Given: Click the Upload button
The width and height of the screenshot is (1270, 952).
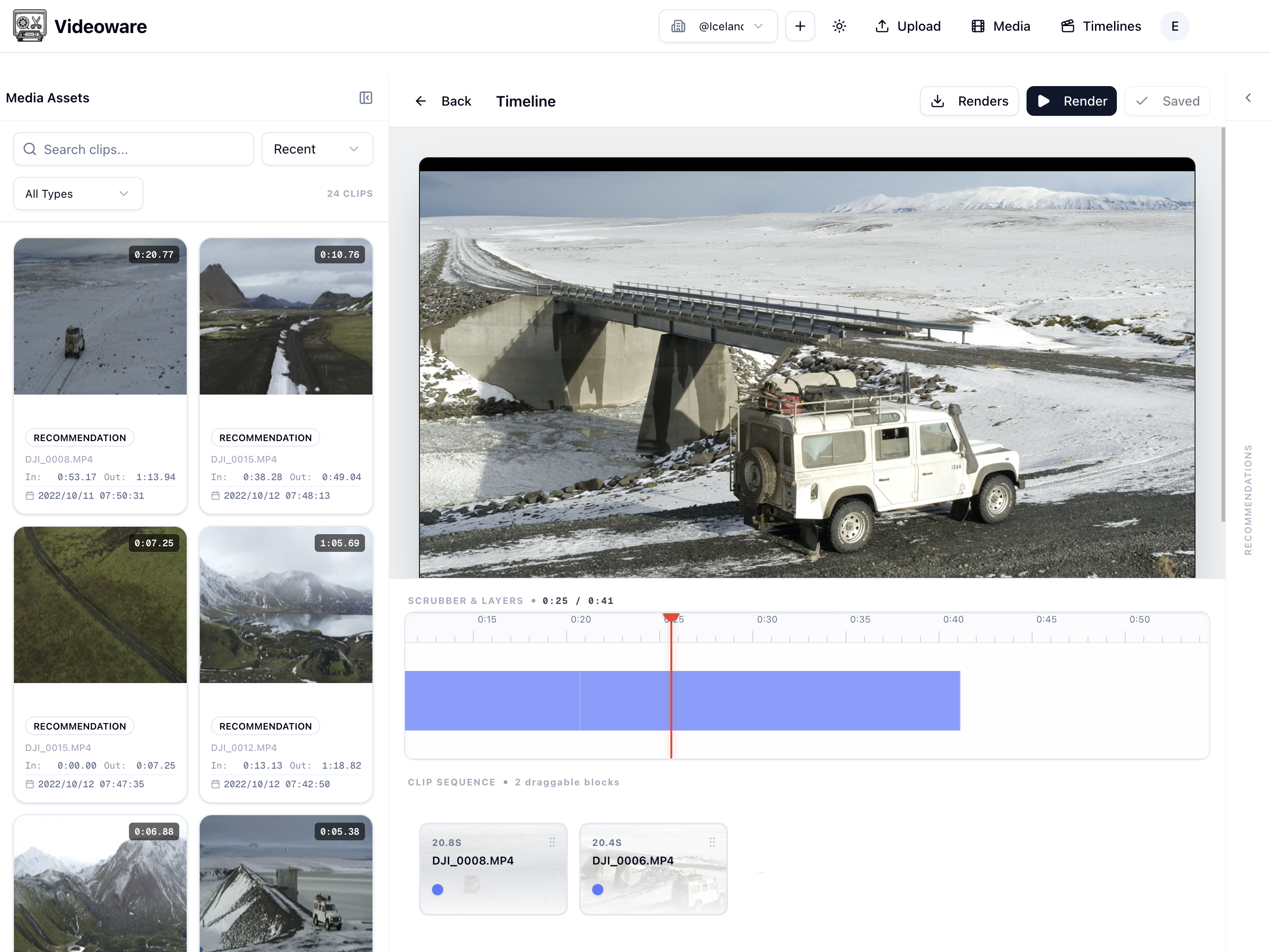Looking at the screenshot, I should pyautogui.click(x=908, y=27).
